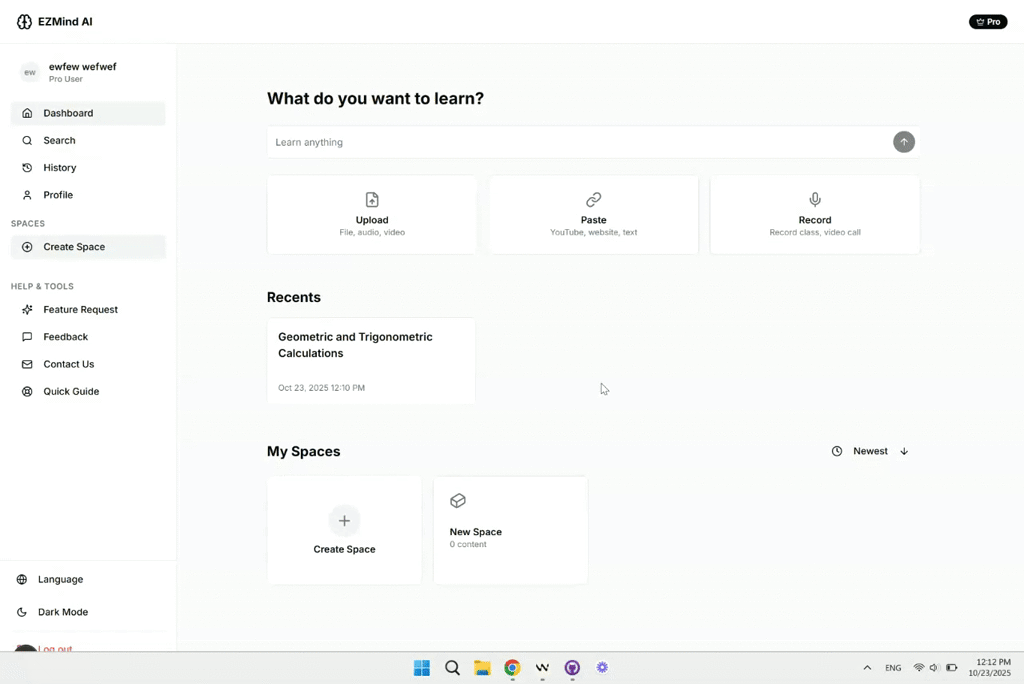Click the Pro badge in header
Screen dimensions: 1024x684
pyautogui.click(x=987, y=22)
